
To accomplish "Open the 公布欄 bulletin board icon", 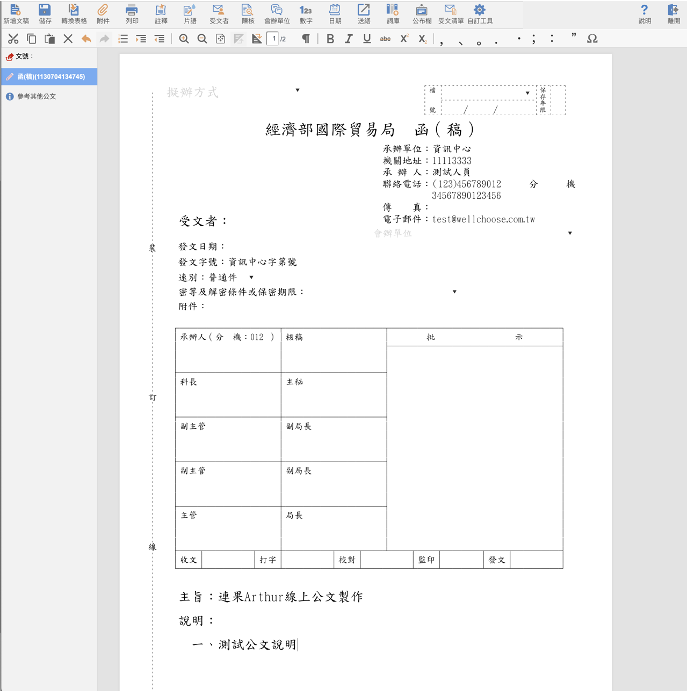I will 421,14.
